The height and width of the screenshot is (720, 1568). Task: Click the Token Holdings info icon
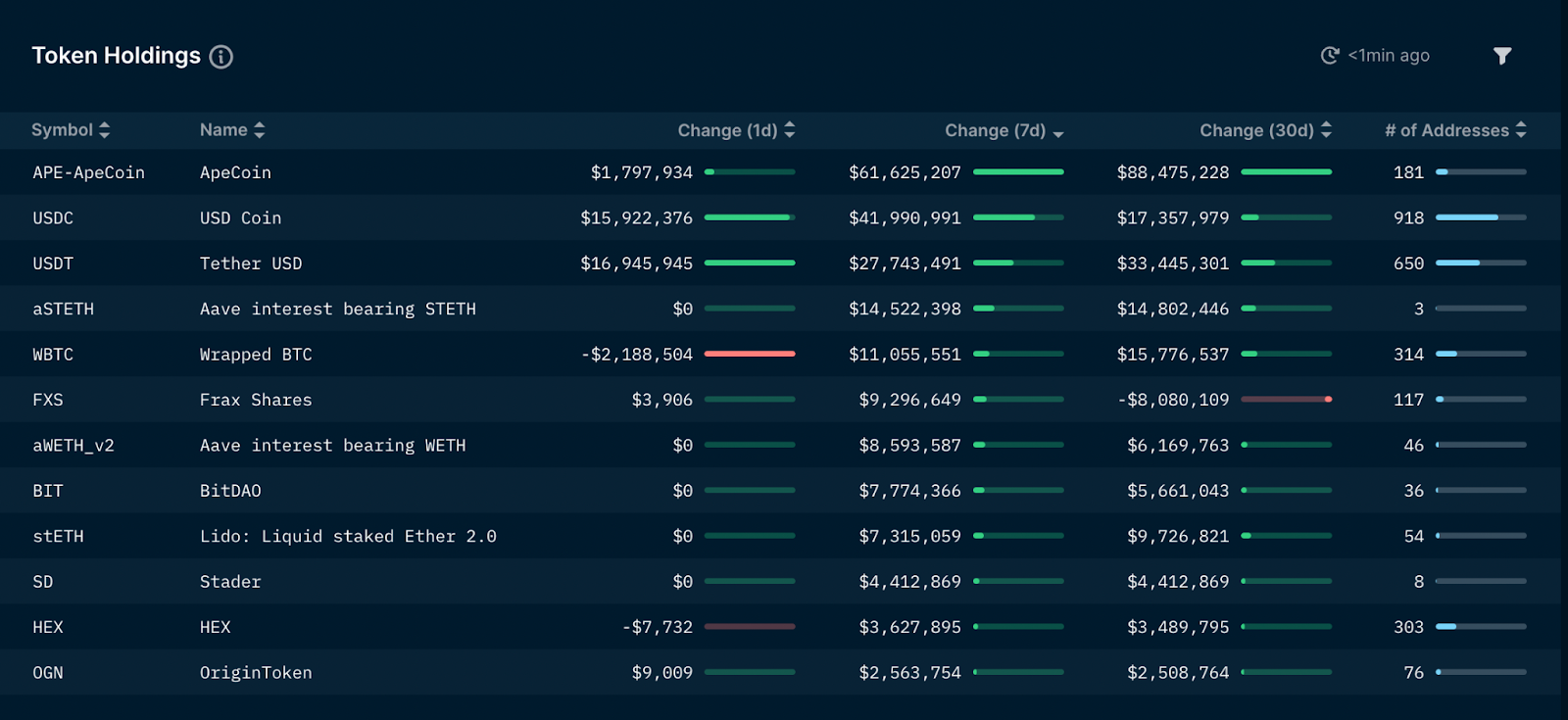pos(221,57)
